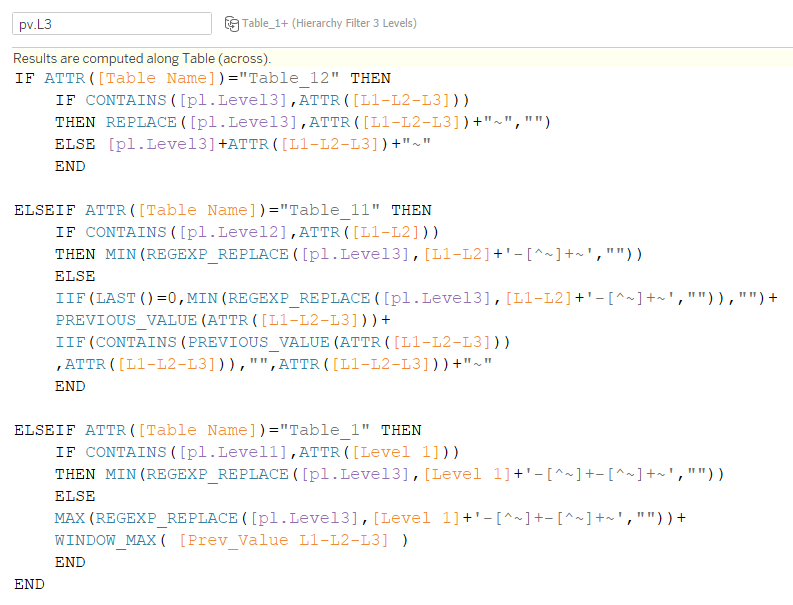
Task: Click the MAX function at the line start
Action: coord(69,518)
